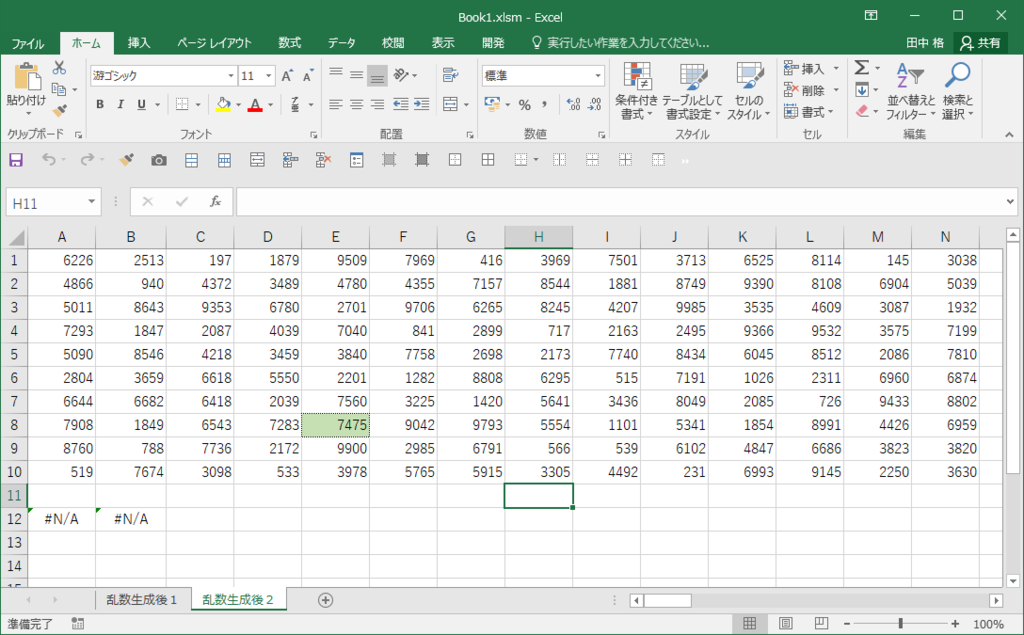Viewport: 1024px width, 635px height.
Task: Save the workbook via quick access toolbar
Action: click(16, 160)
